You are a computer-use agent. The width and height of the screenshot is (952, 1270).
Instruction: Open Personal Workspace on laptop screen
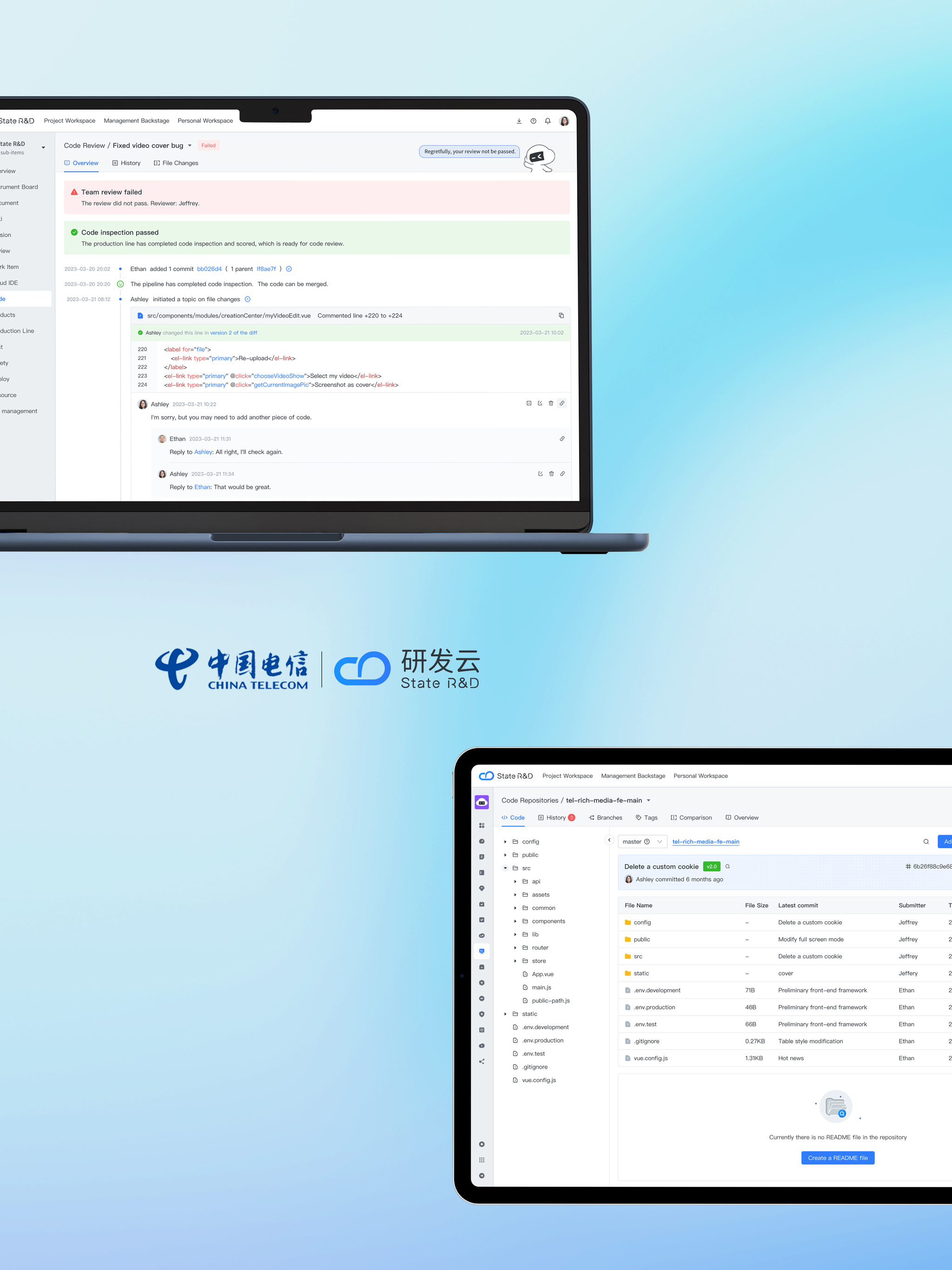205,120
